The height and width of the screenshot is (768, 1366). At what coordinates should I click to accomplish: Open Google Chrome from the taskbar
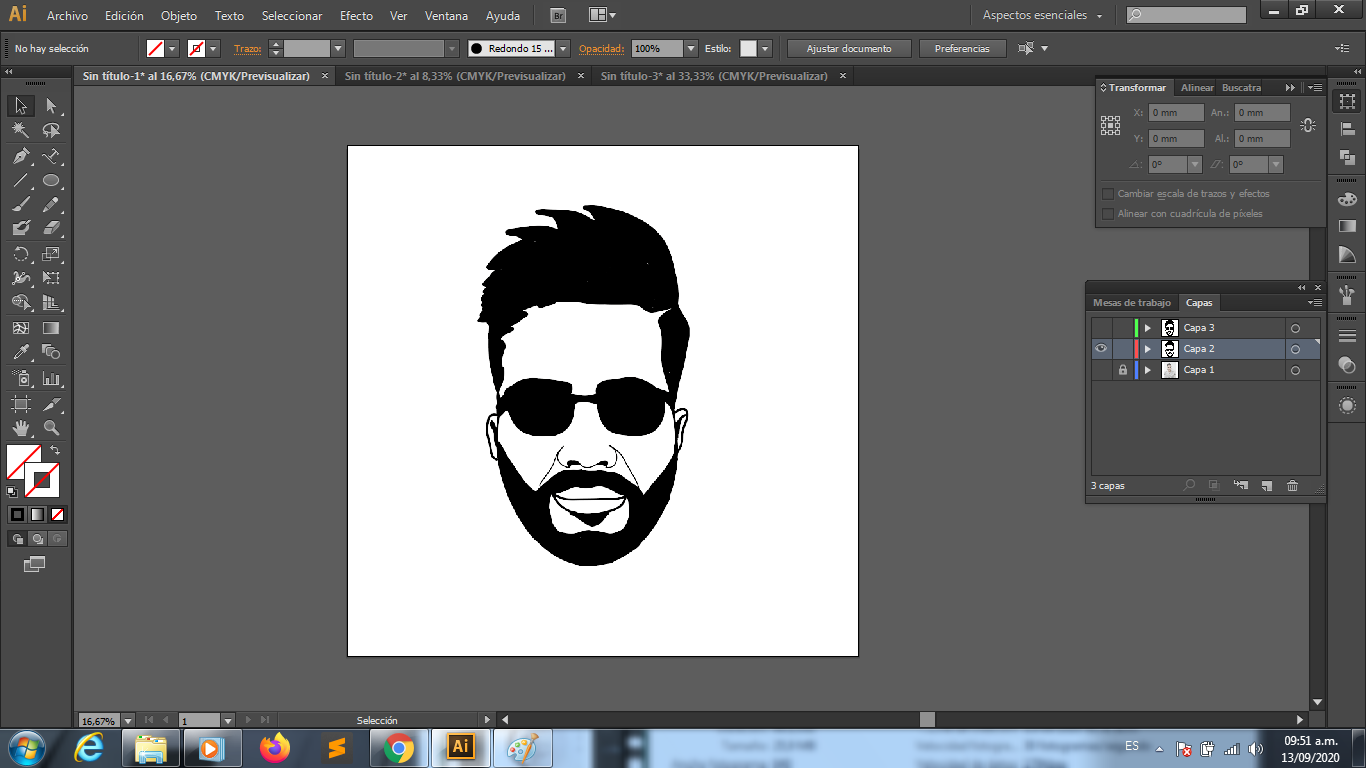click(x=398, y=748)
